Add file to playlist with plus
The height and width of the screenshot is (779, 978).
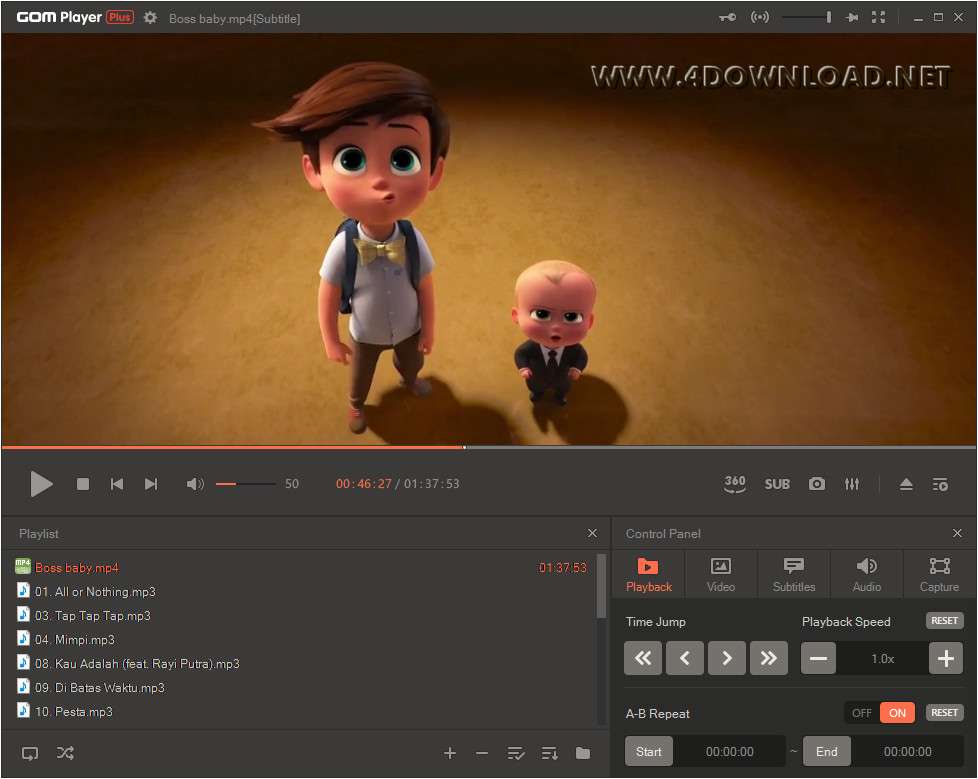450,753
